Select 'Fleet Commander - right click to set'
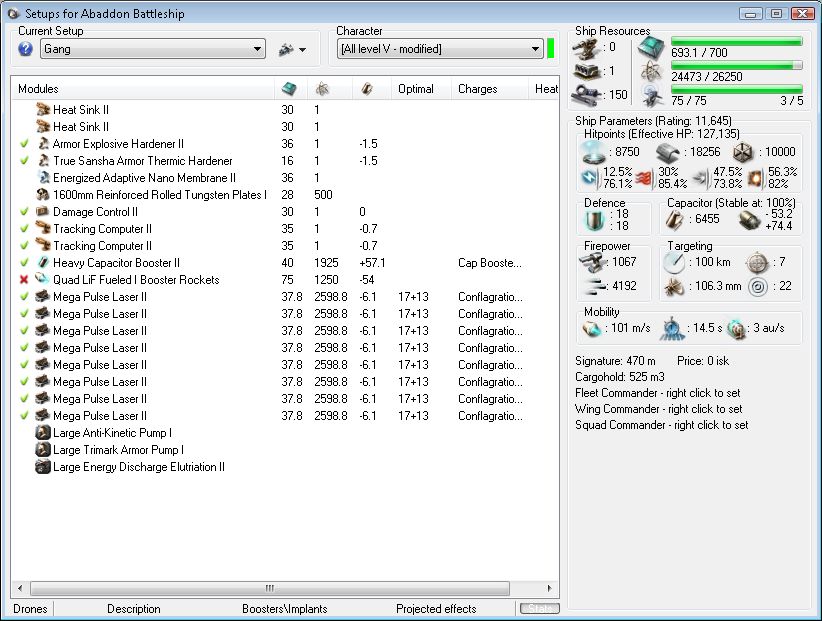Viewport: 822px width, 621px height. click(x=657, y=393)
